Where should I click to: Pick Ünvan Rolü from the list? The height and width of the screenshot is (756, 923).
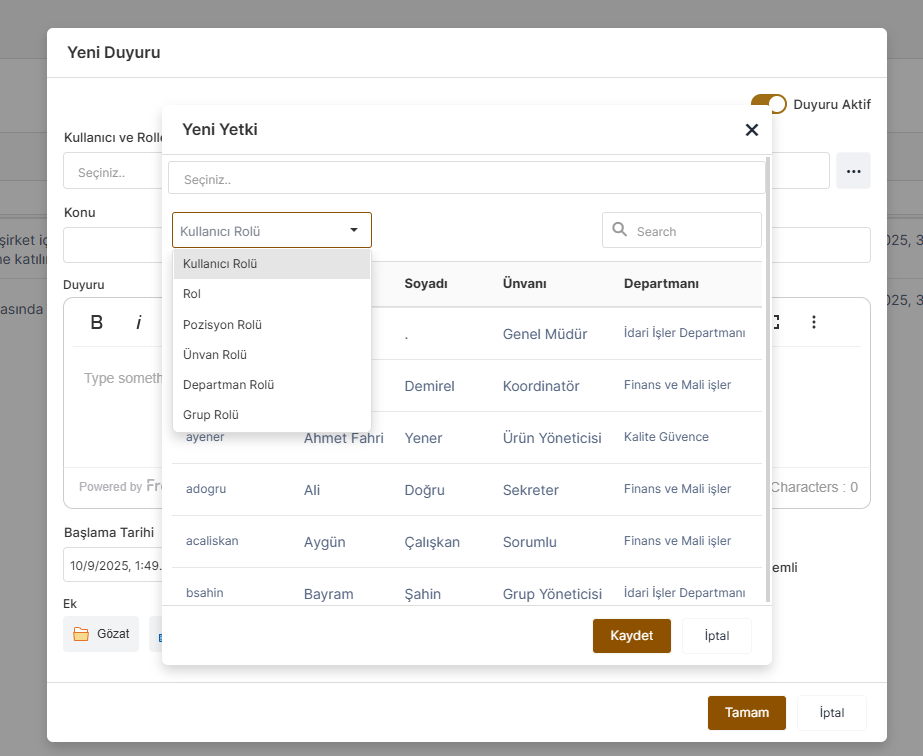[x=215, y=355]
